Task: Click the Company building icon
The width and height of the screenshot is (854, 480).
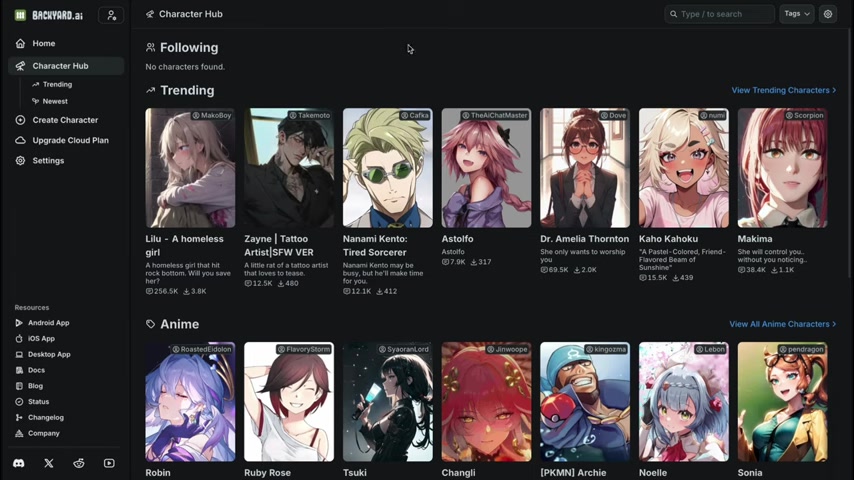Action: point(19,433)
